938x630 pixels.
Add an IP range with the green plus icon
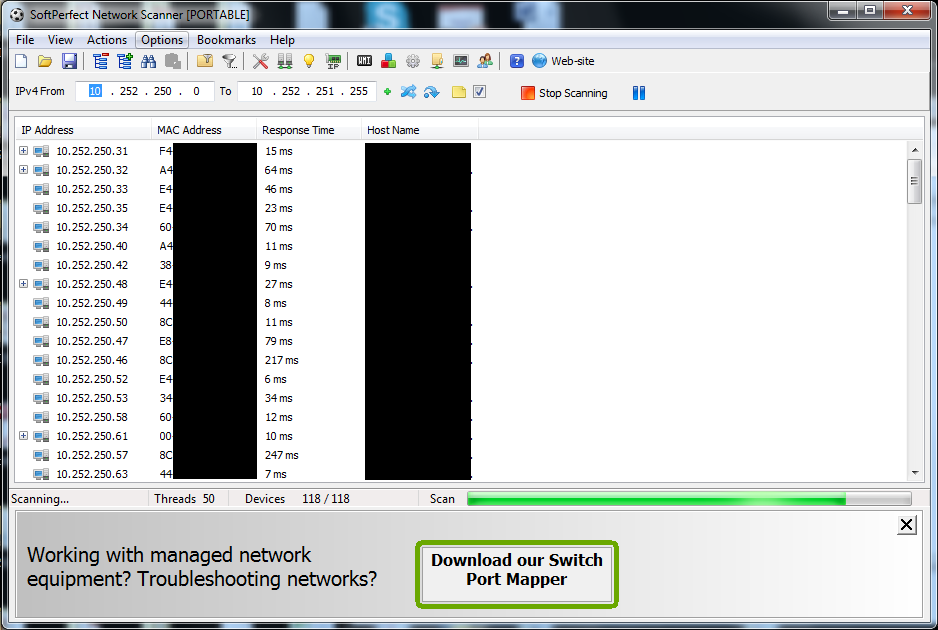(x=388, y=92)
